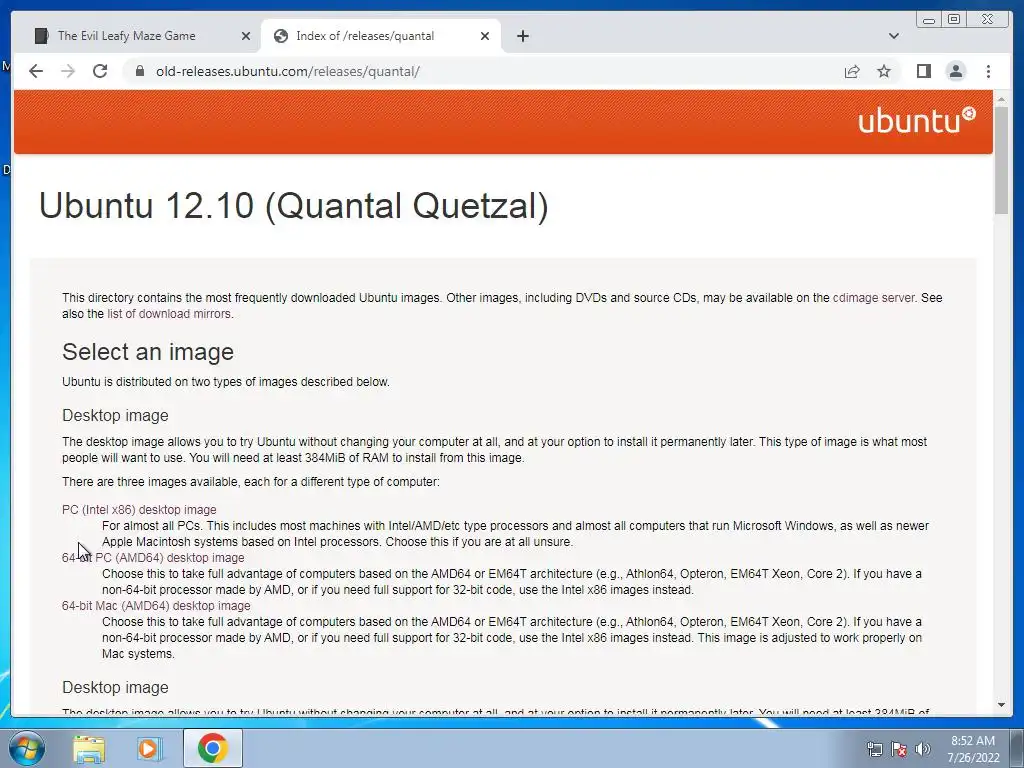Launch Windows Media Player from taskbar

click(149, 748)
